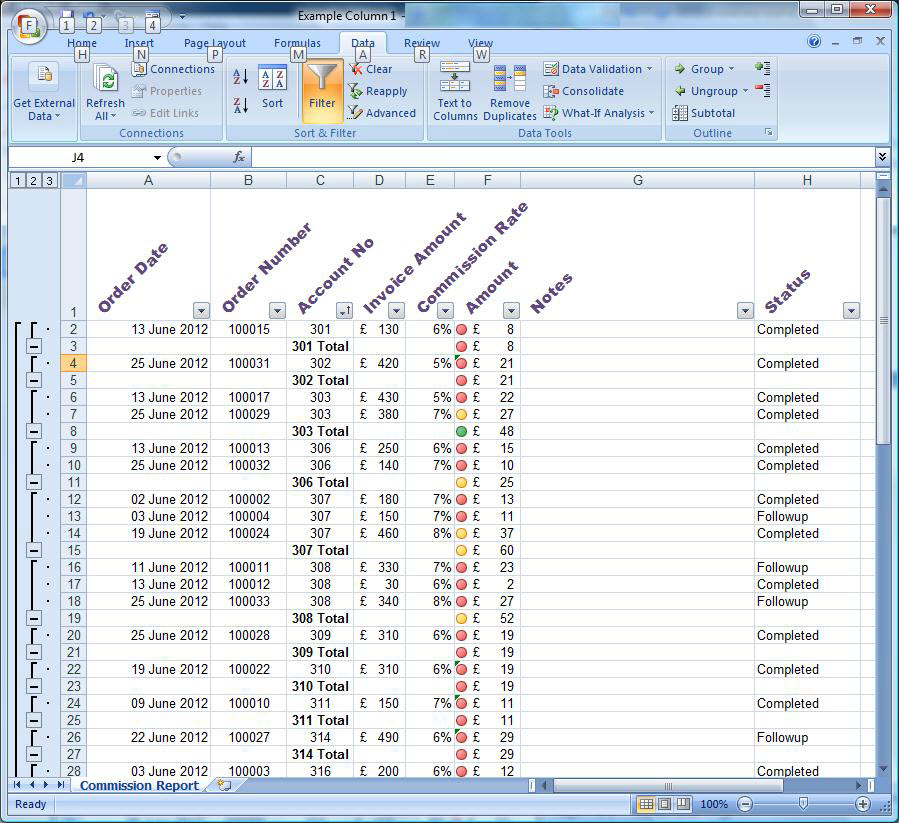Open Order Date filter dropdown
The image size is (899, 823).
pyautogui.click(x=201, y=311)
